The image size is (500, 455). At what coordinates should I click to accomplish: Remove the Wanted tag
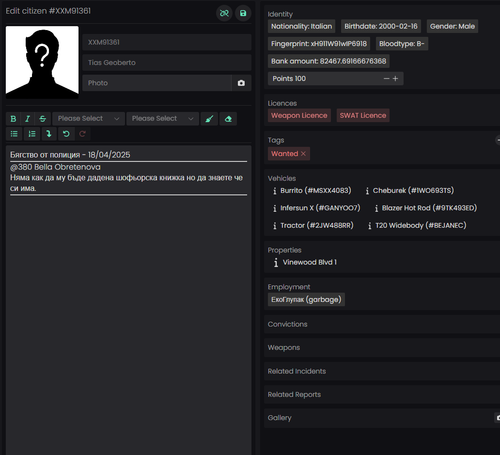tap(303, 154)
